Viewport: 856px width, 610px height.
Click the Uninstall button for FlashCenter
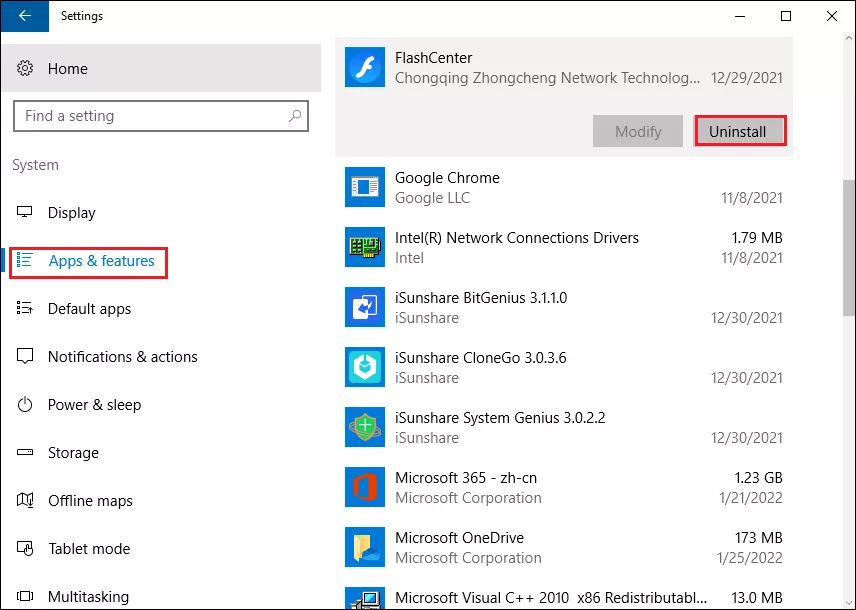coord(740,131)
